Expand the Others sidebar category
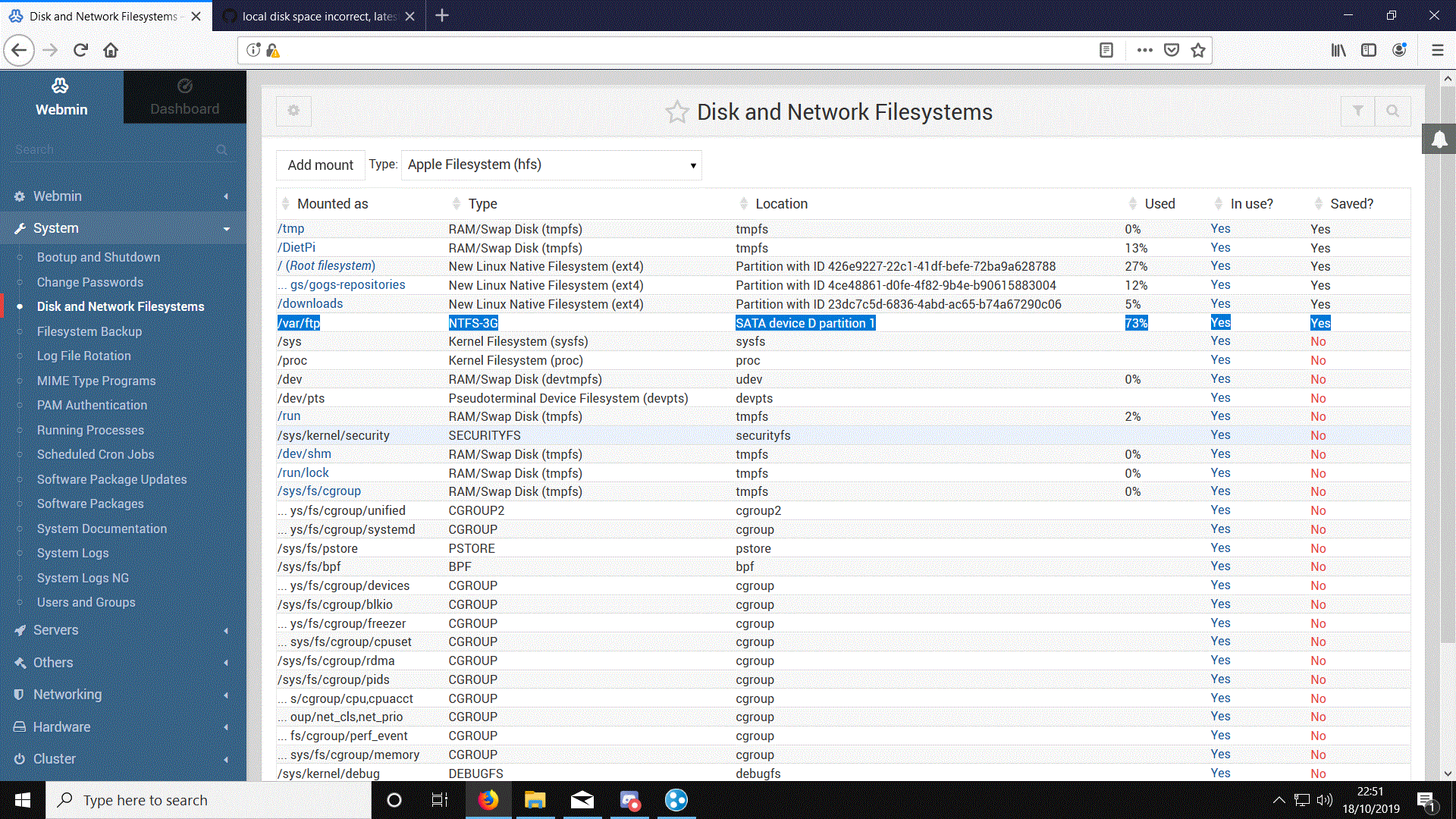The image size is (1456, 819). pos(123,663)
